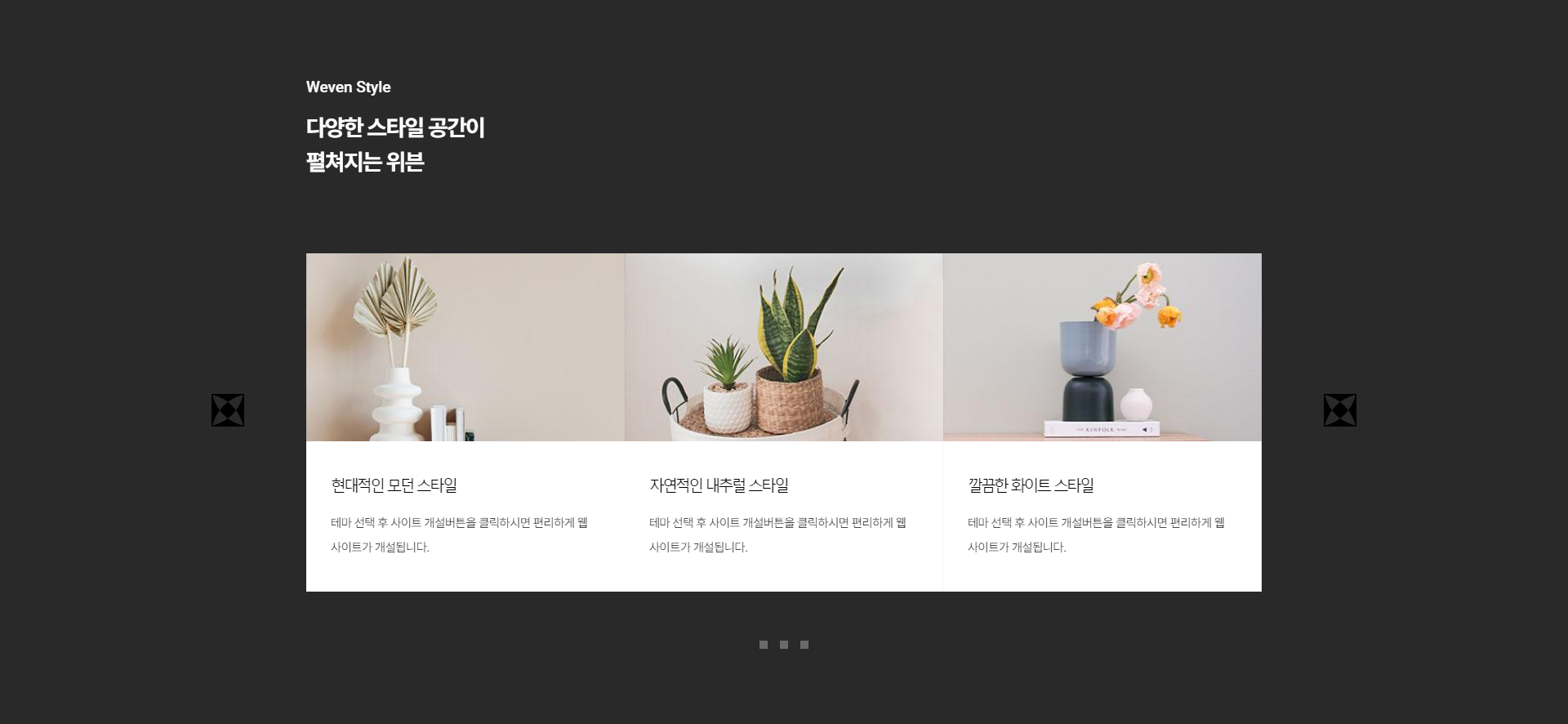Click the 깔끔한 화이트 스타일 title
Viewport: 1568px width, 724px height.
click(x=1031, y=485)
